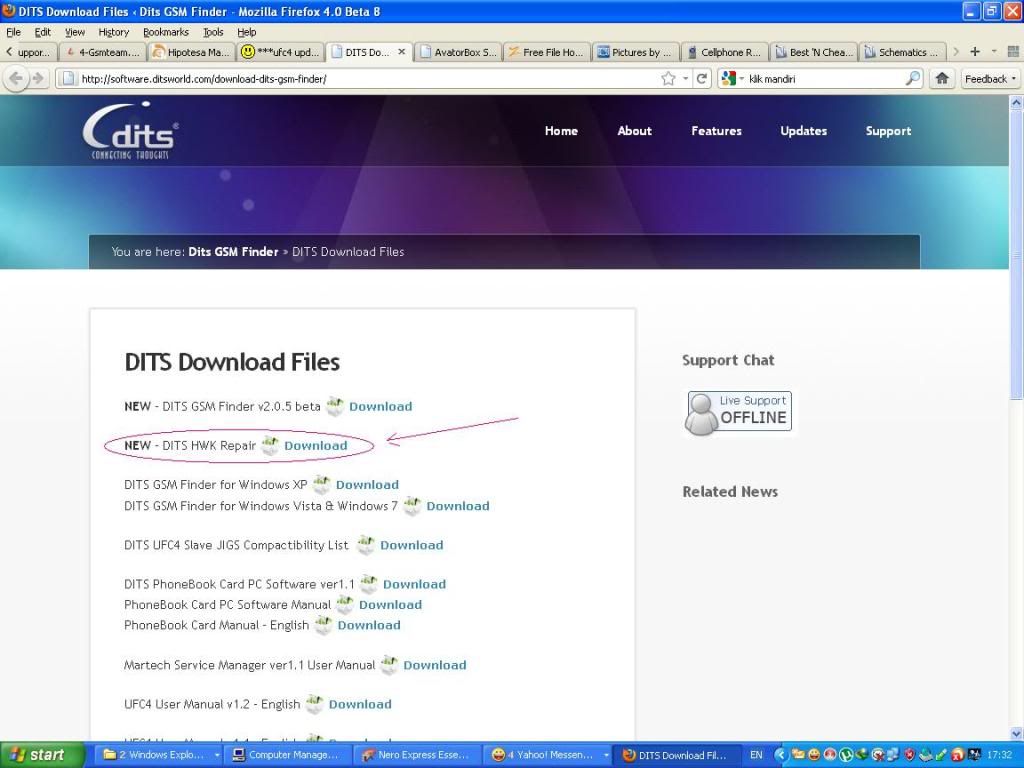Open the Feedback dropdown button

tap(990, 78)
